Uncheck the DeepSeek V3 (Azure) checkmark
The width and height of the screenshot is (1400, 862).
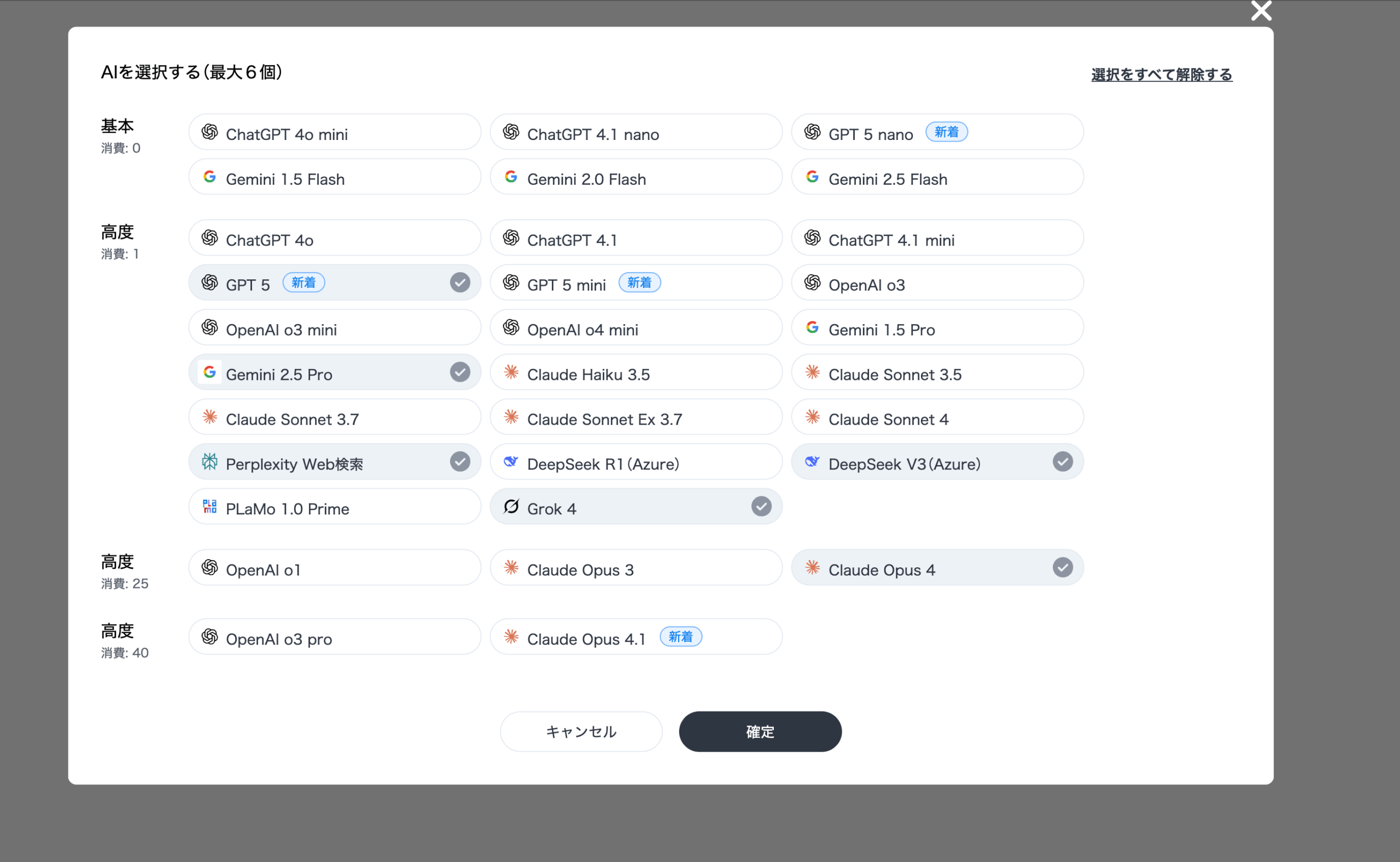pos(1063,462)
